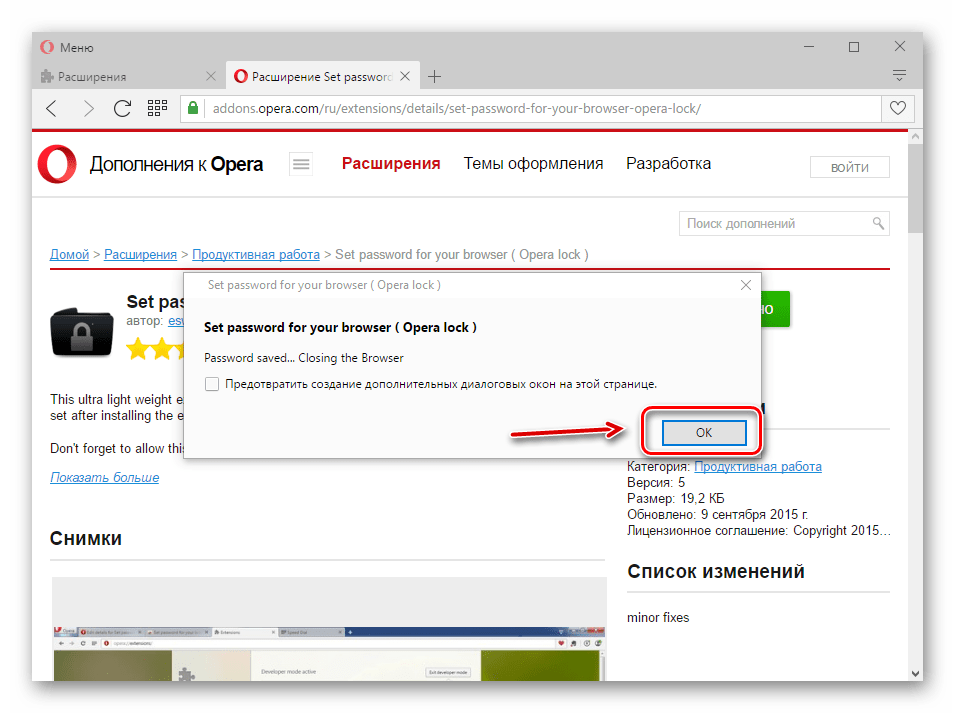The image size is (955, 713).
Task: Go forward with the forward arrow
Action: pos(89,108)
